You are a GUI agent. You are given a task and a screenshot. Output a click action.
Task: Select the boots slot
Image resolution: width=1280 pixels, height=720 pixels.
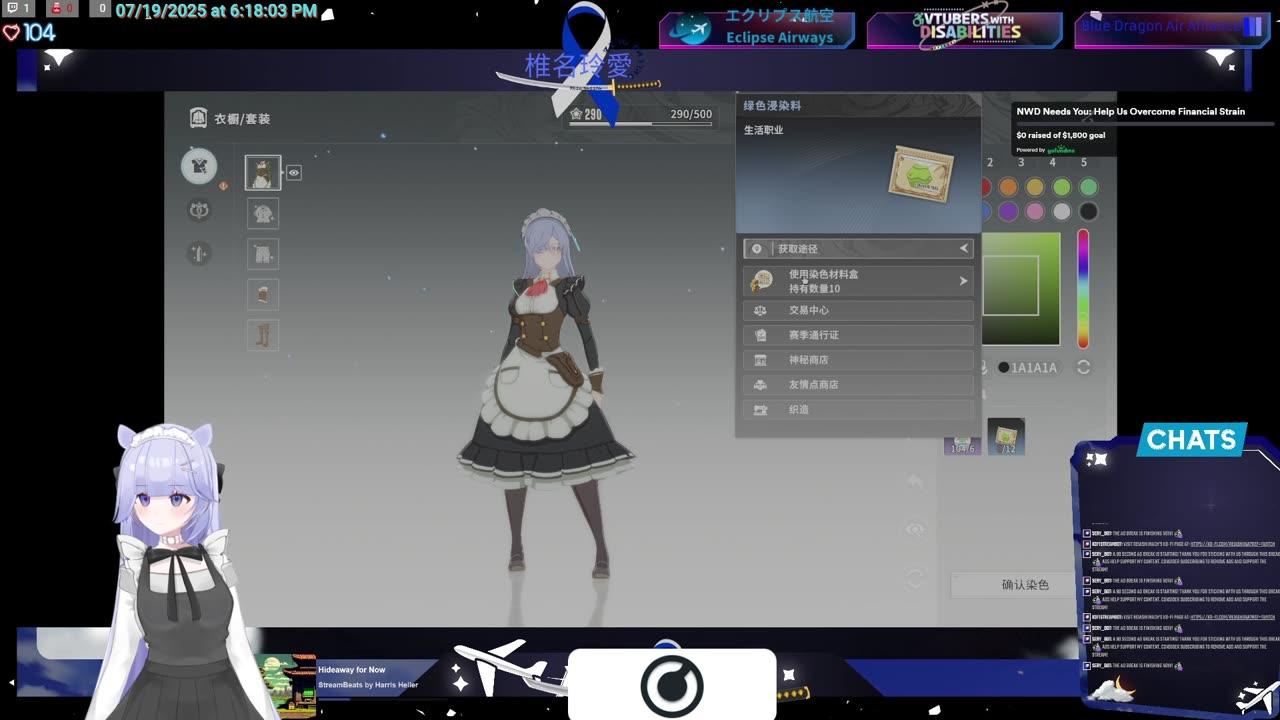click(x=263, y=335)
